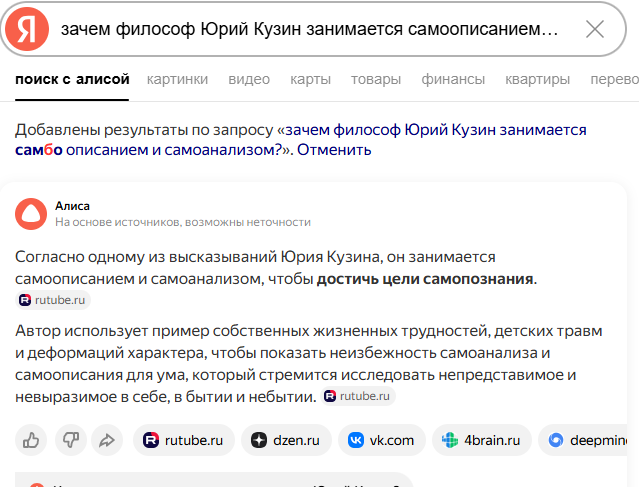Click into the search query field

(x=309, y=29)
